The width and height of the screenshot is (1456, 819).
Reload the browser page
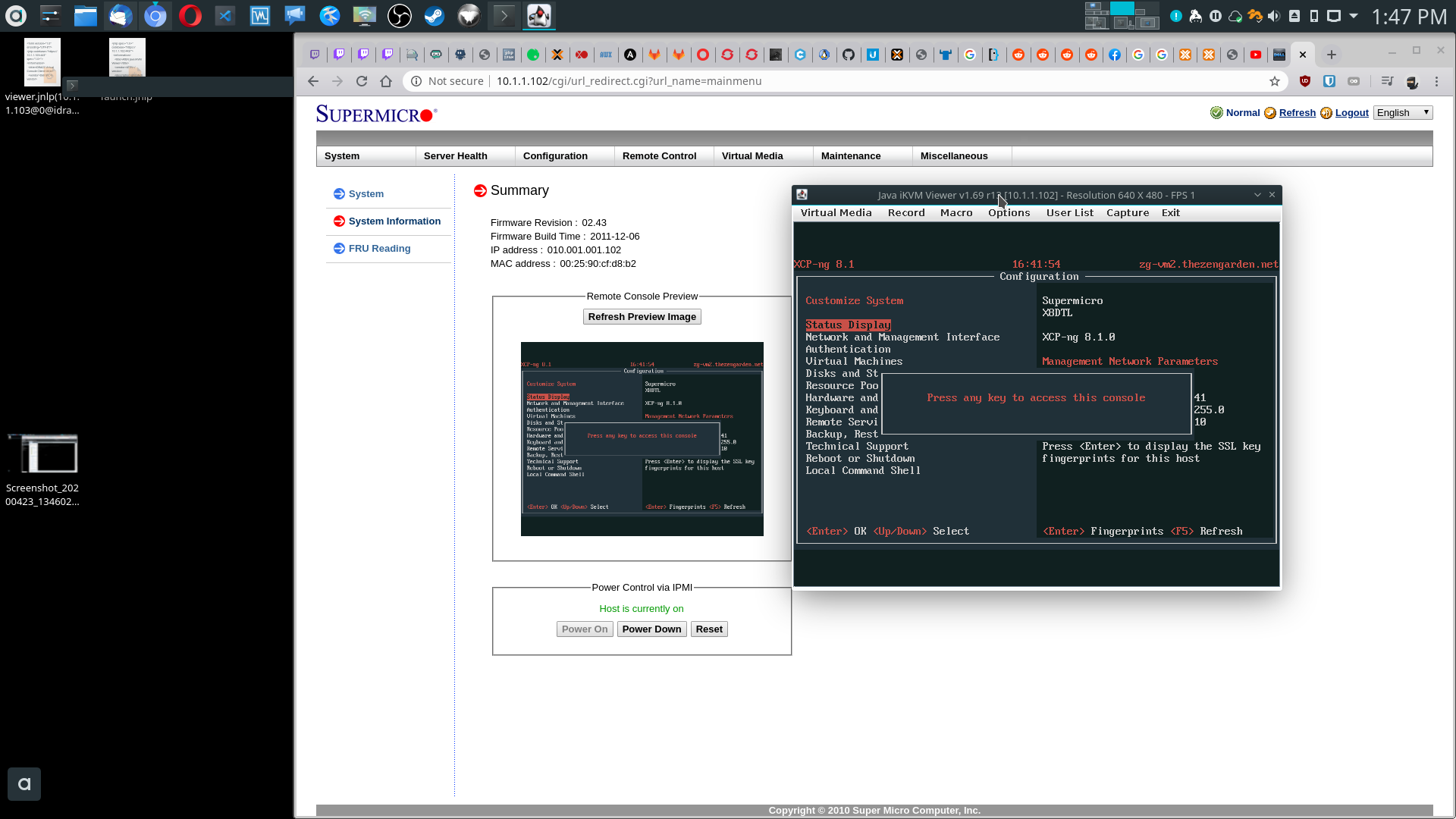(x=362, y=81)
